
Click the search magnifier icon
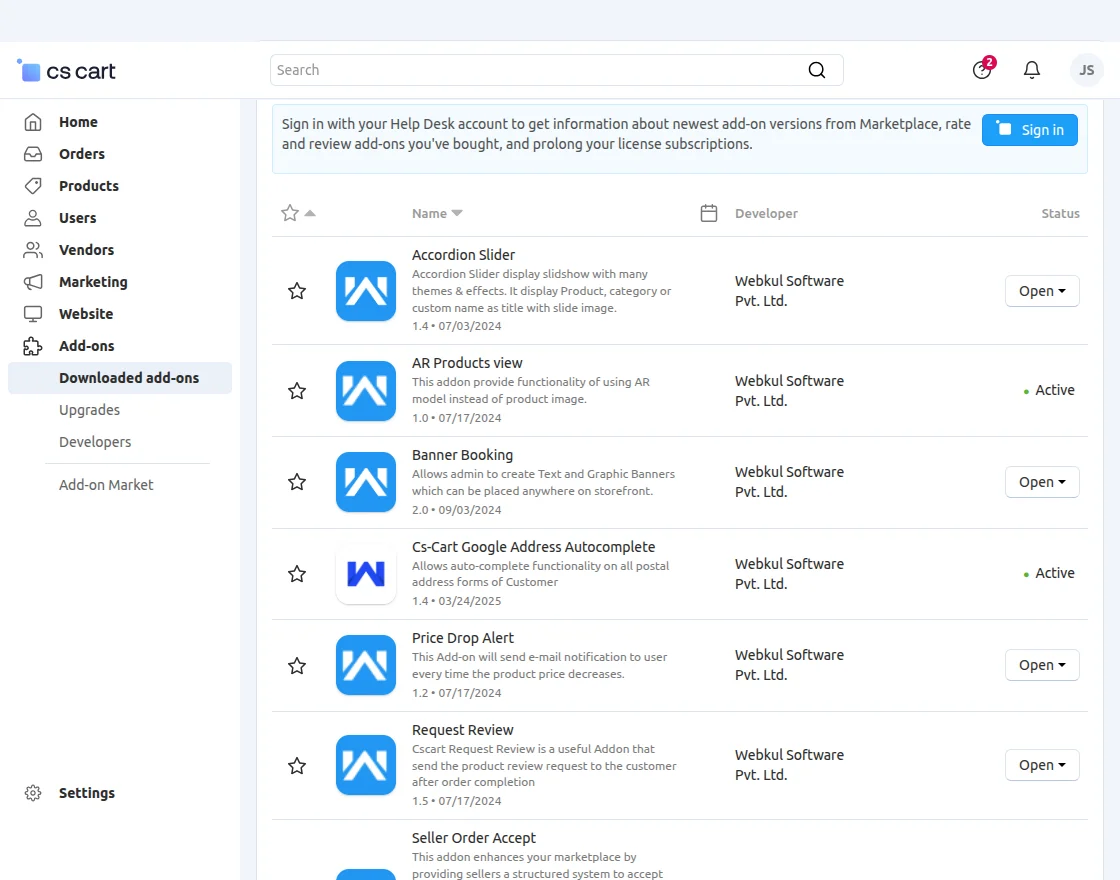pyautogui.click(x=817, y=70)
